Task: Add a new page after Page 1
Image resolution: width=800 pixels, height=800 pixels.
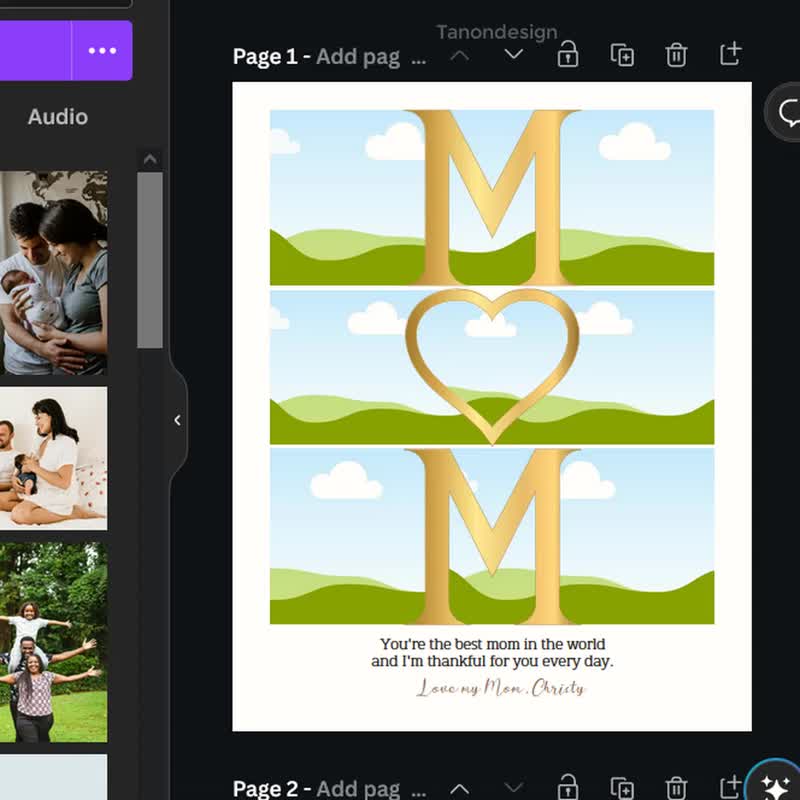Action: (x=730, y=54)
